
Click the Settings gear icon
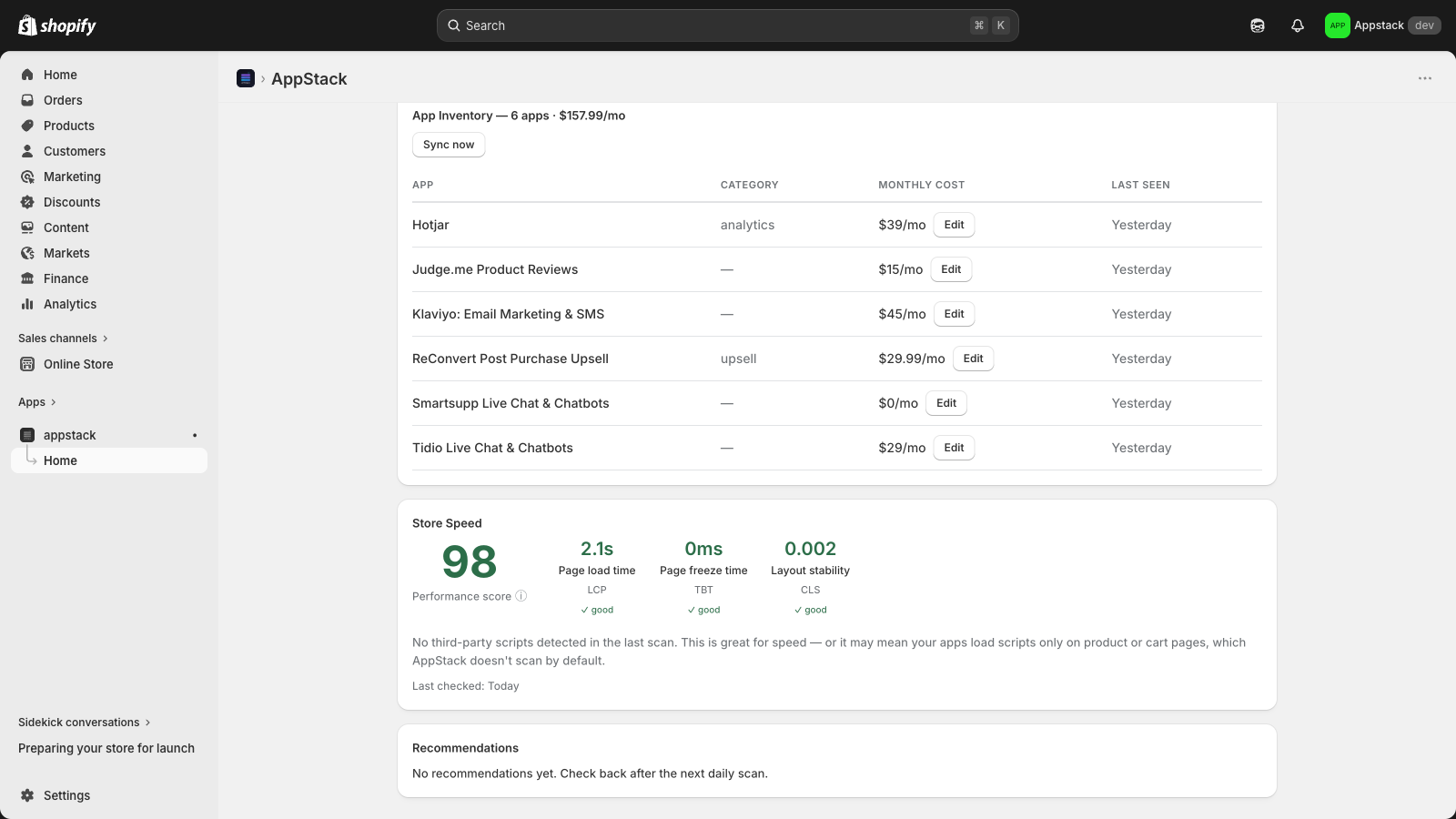coord(27,795)
